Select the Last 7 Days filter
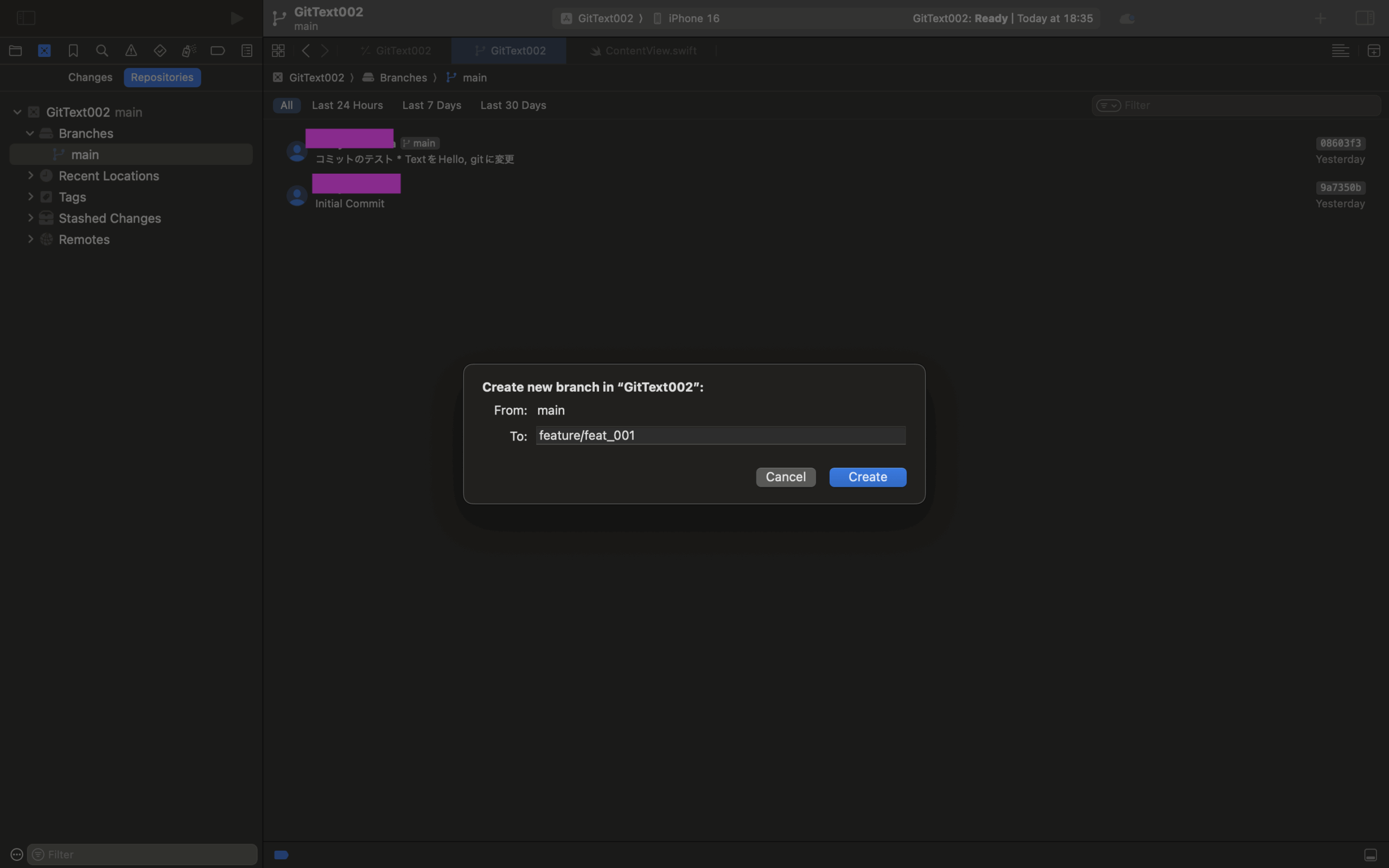 tap(432, 105)
